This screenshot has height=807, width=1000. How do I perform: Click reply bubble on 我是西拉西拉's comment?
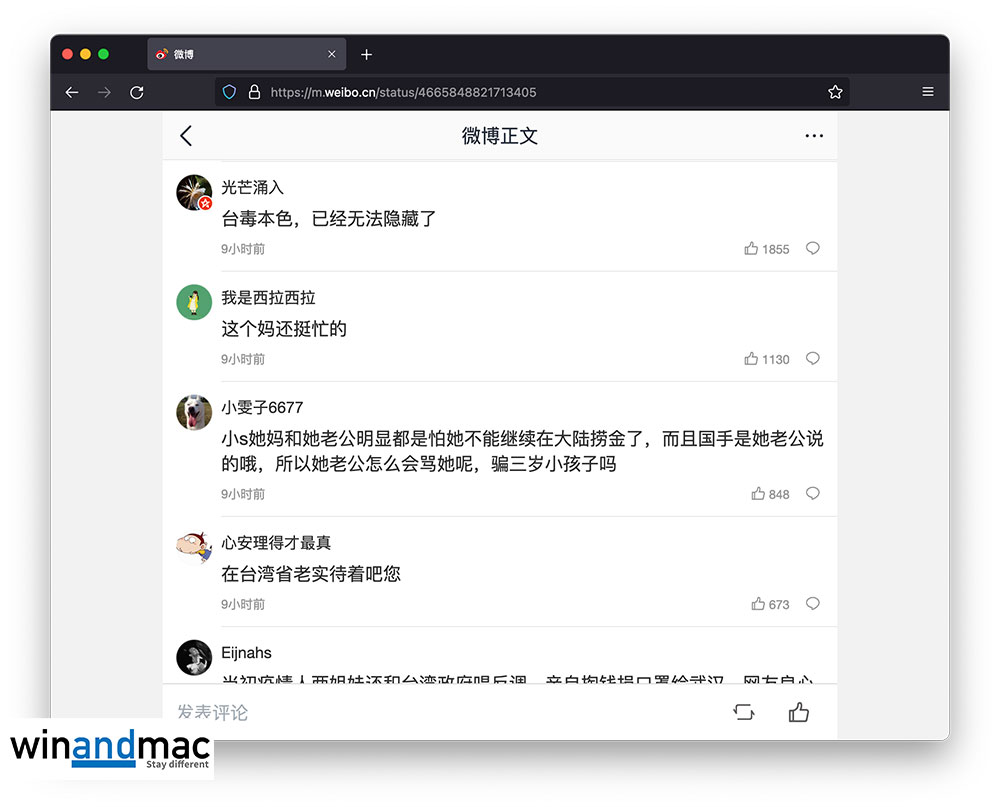(813, 359)
